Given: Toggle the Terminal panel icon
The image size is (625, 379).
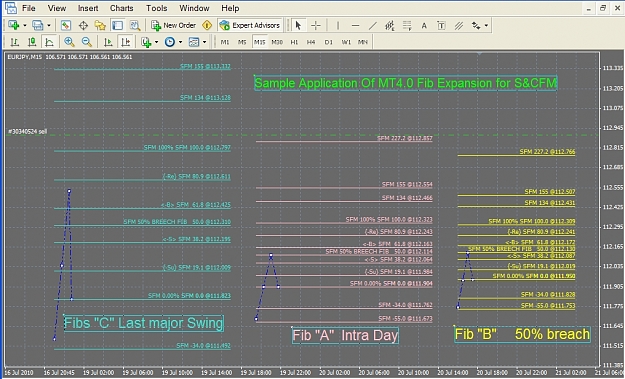Looking at the screenshot, I should pyautogui.click(x=117, y=26).
